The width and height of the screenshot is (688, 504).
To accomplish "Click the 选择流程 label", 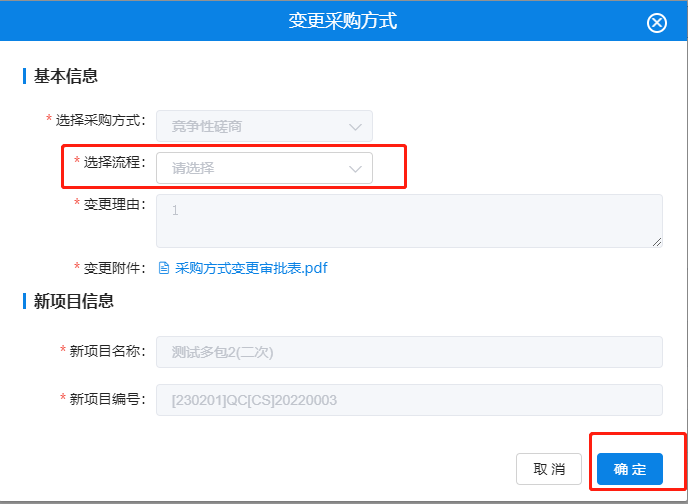I will tap(114, 162).
